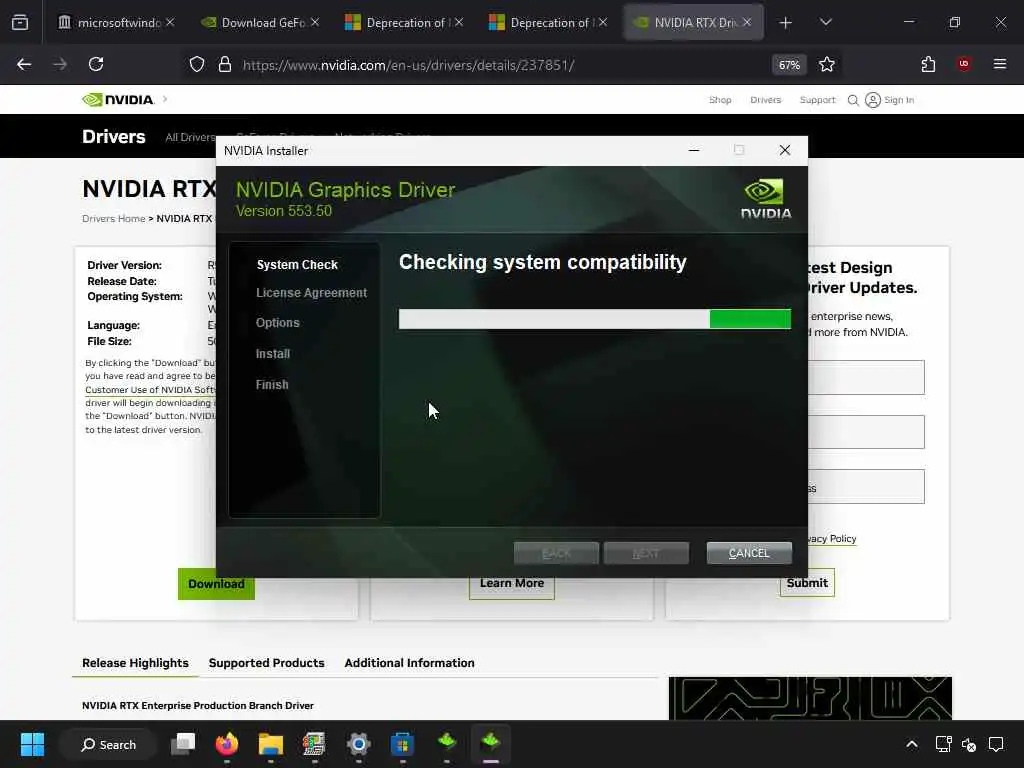Click the NVIDIA logo inside the installer window
This screenshot has height=768, width=1024.
pos(766,199)
